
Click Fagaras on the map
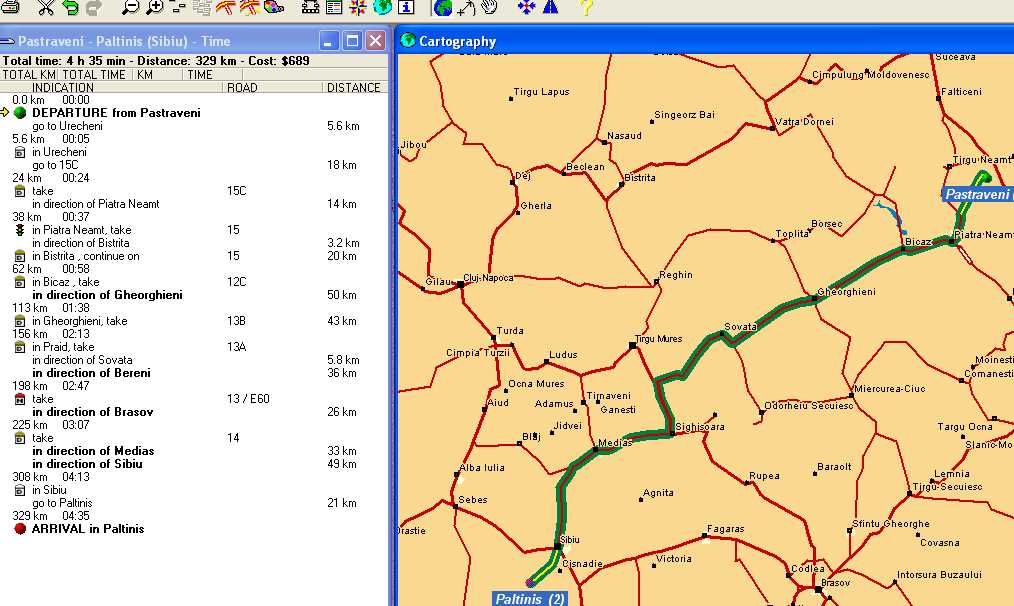tap(726, 529)
